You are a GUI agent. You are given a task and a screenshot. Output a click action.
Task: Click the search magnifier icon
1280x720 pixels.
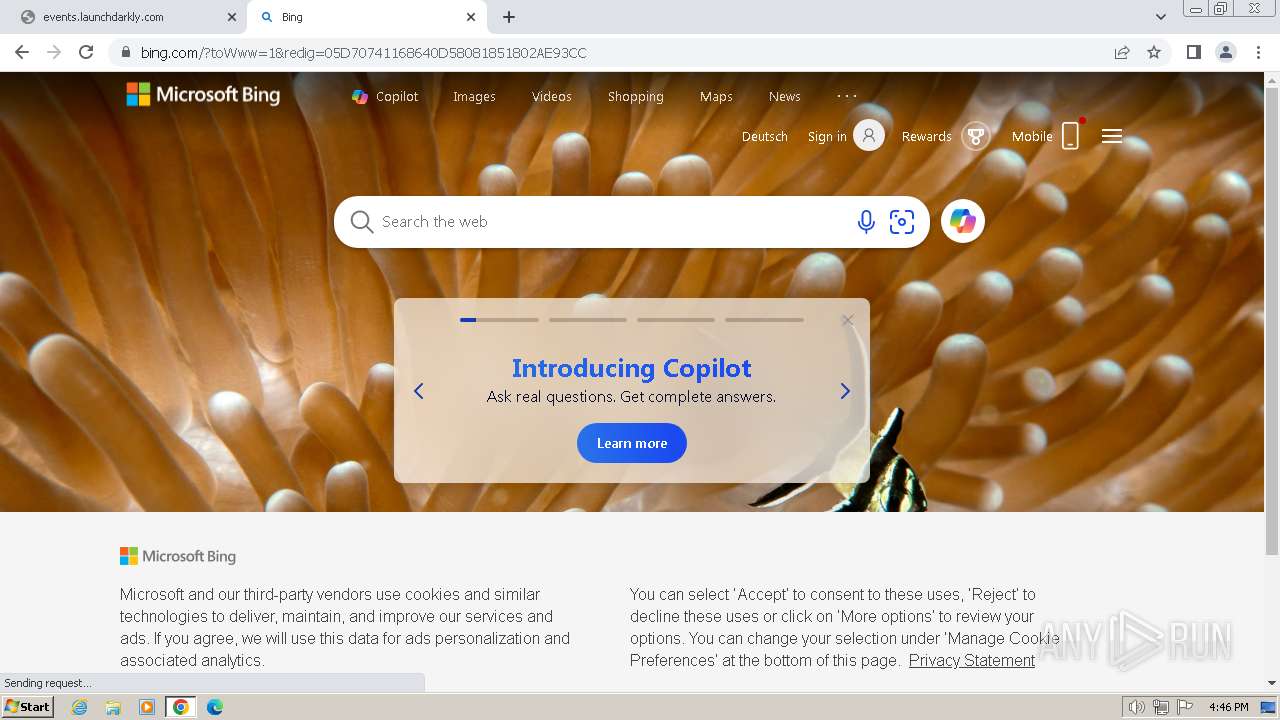pos(362,222)
